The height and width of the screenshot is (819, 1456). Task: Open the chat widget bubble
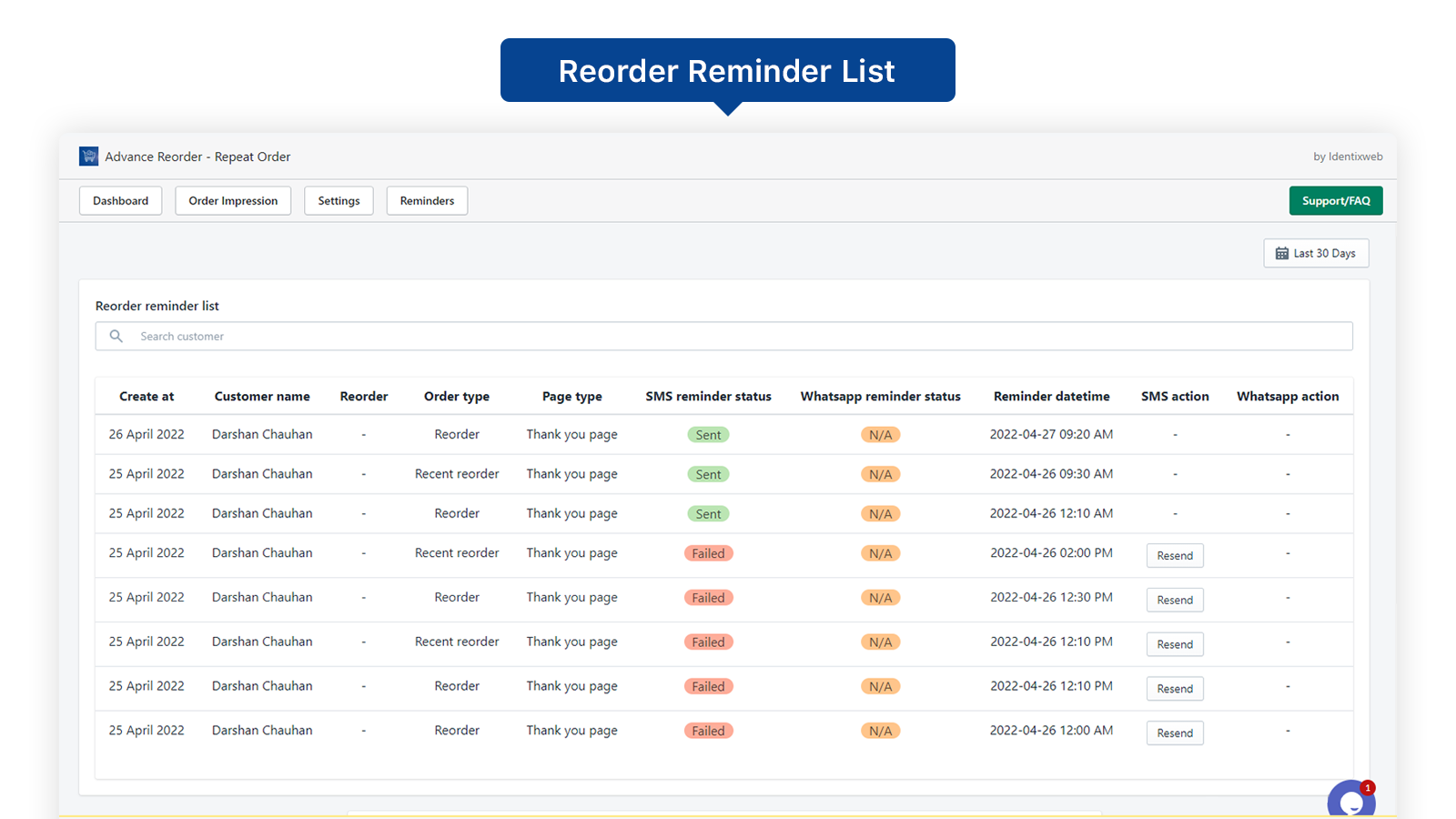click(x=1351, y=799)
